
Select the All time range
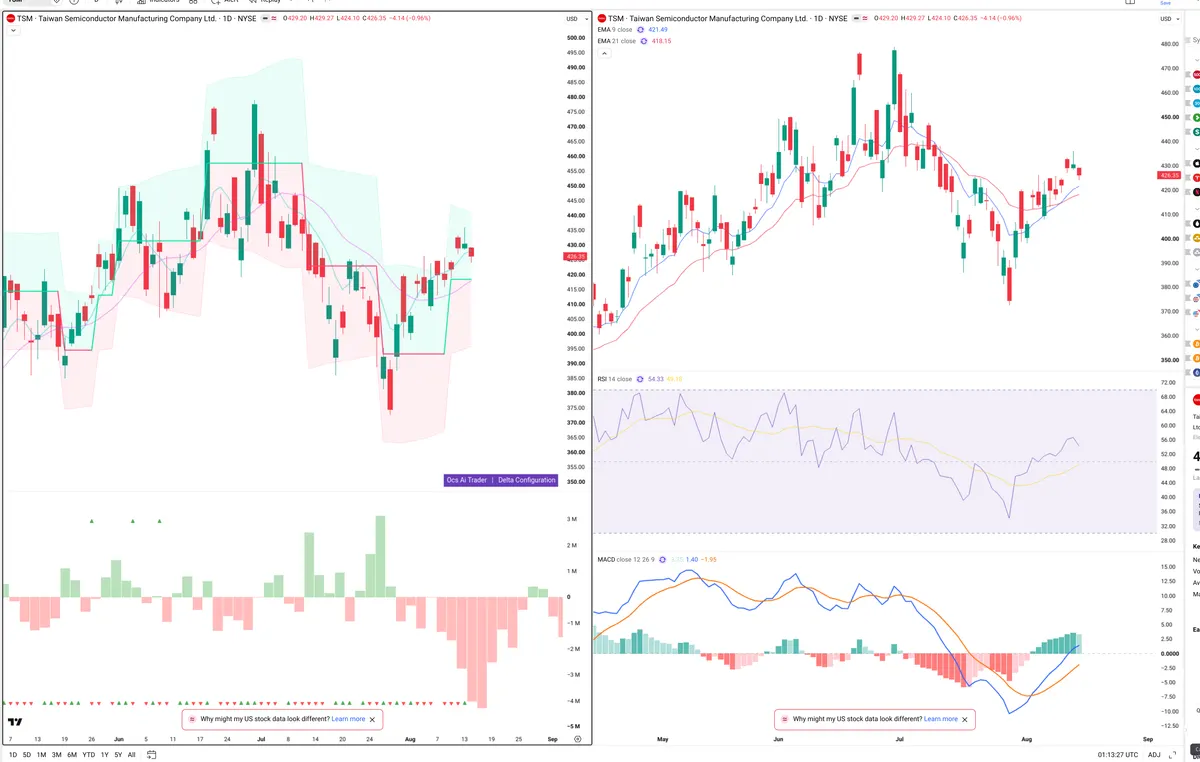132,754
